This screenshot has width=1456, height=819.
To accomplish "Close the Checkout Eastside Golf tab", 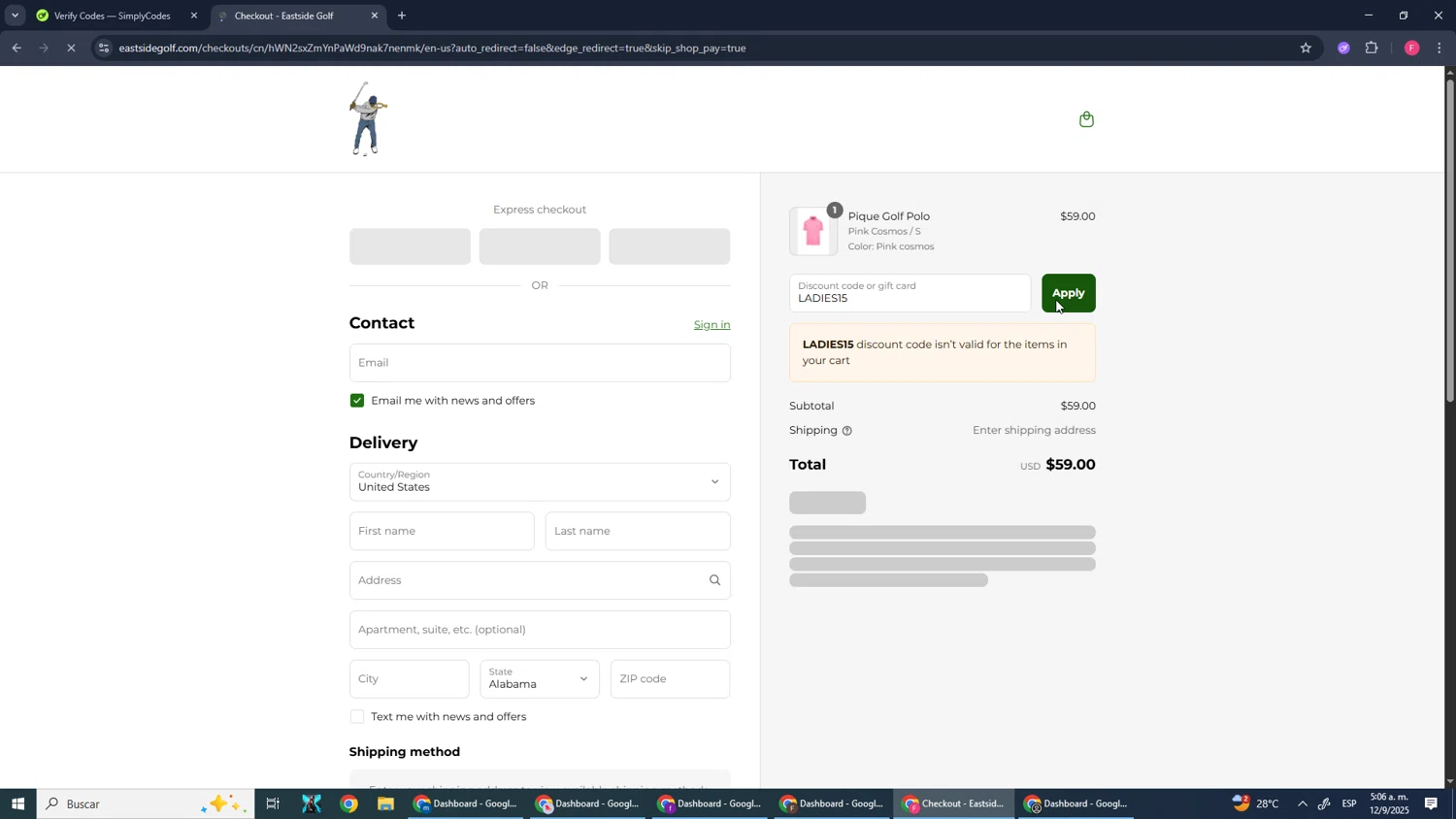I will (375, 16).
